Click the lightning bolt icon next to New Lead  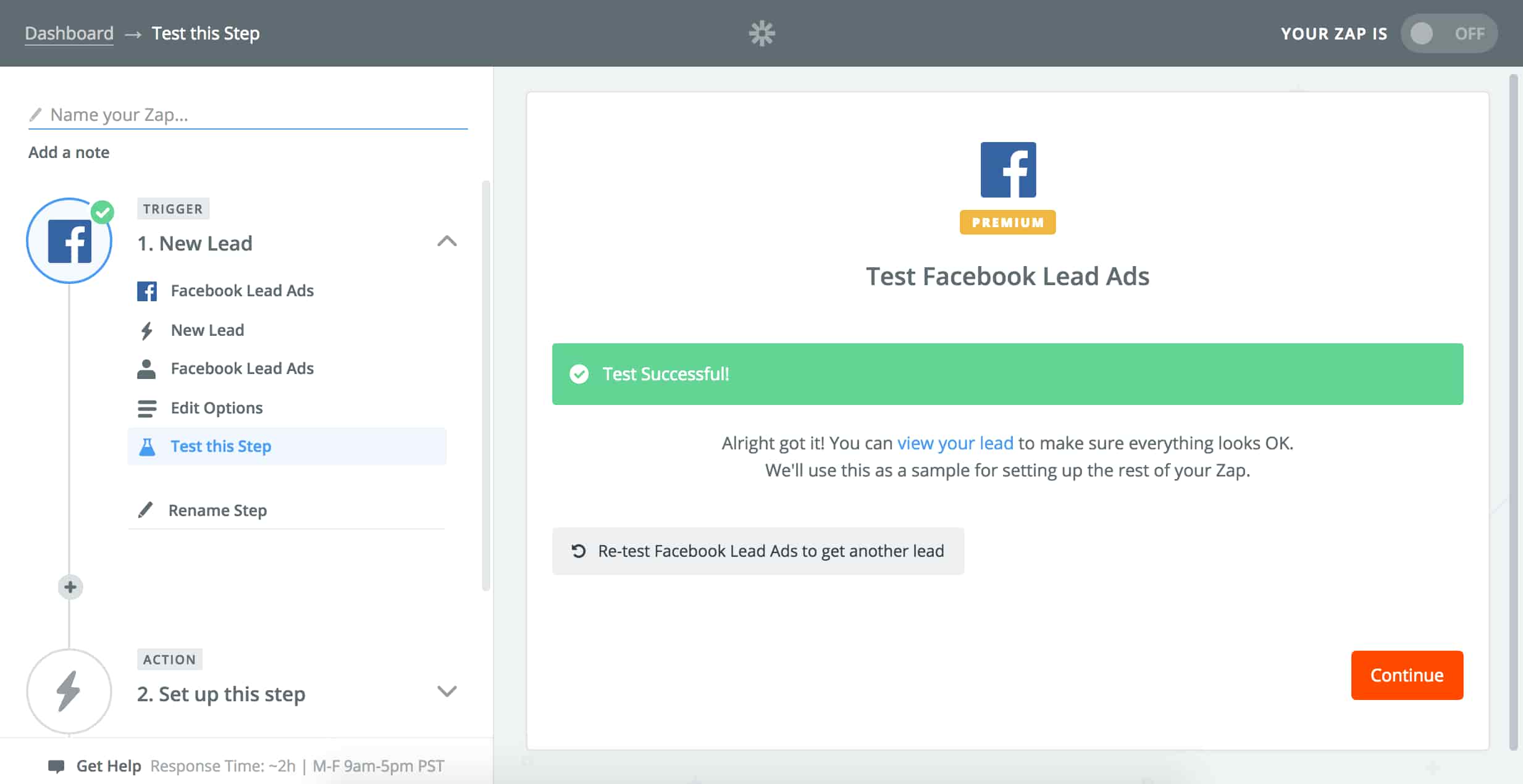click(x=146, y=331)
